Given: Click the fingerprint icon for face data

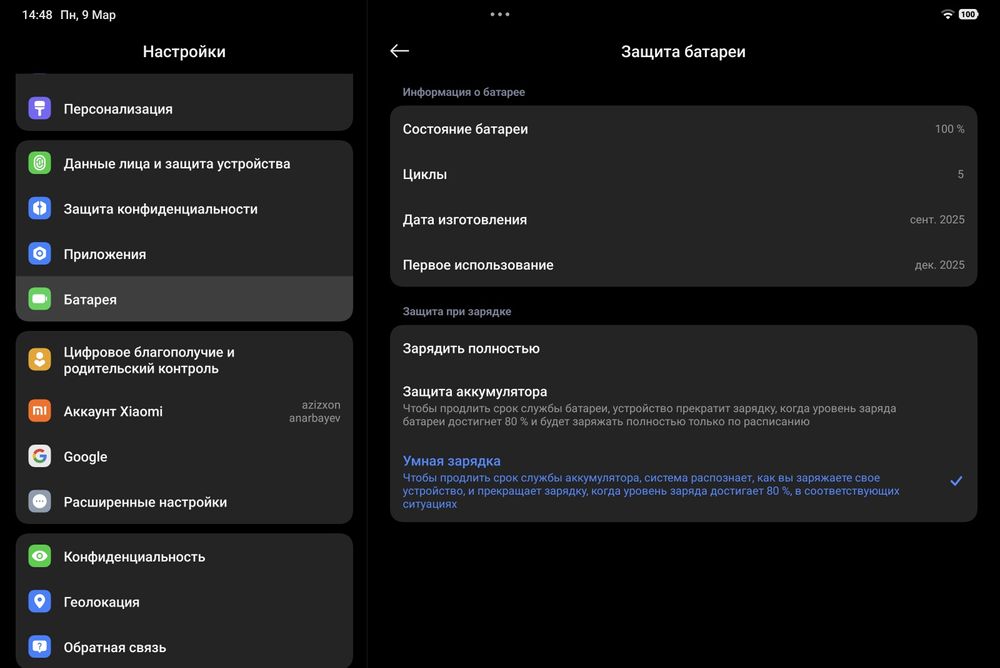Looking at the screenshot, I should coord(40,163).
